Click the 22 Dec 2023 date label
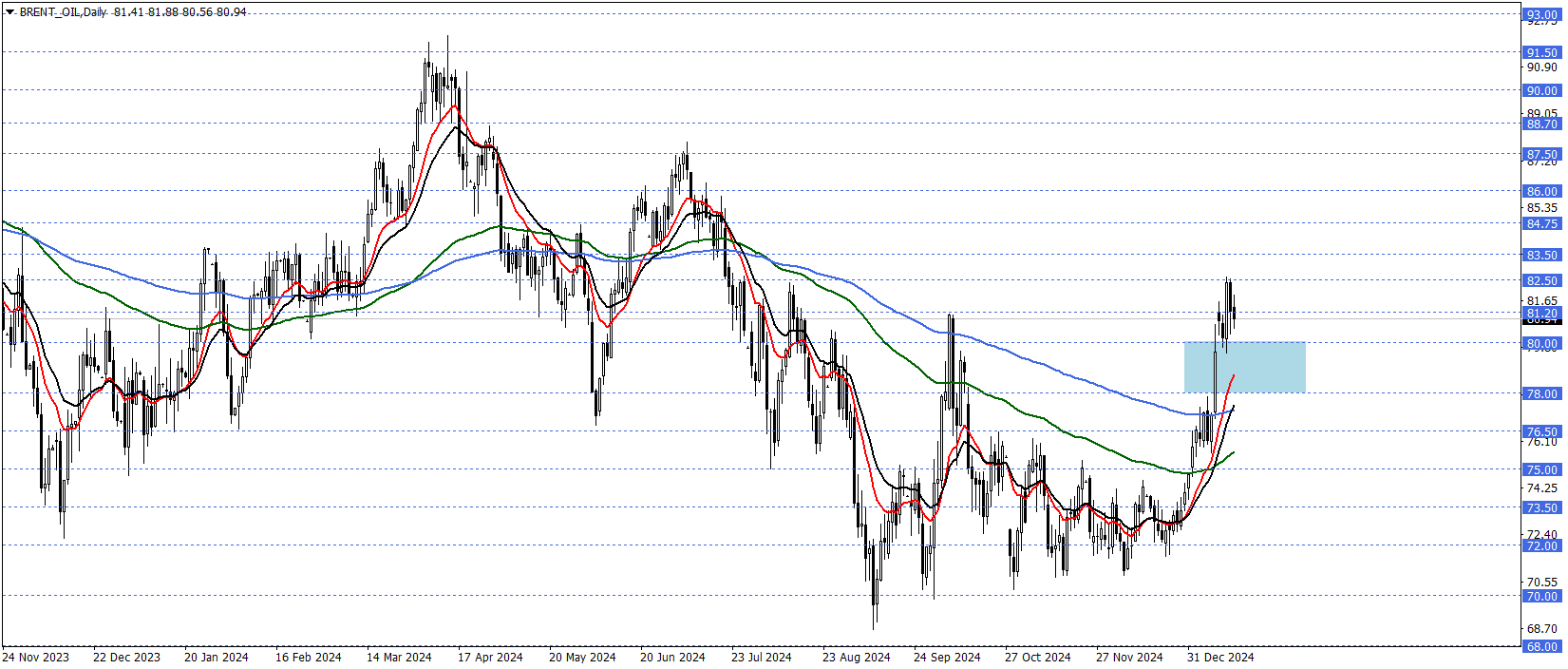1568x669 pixels. (127, 657)
